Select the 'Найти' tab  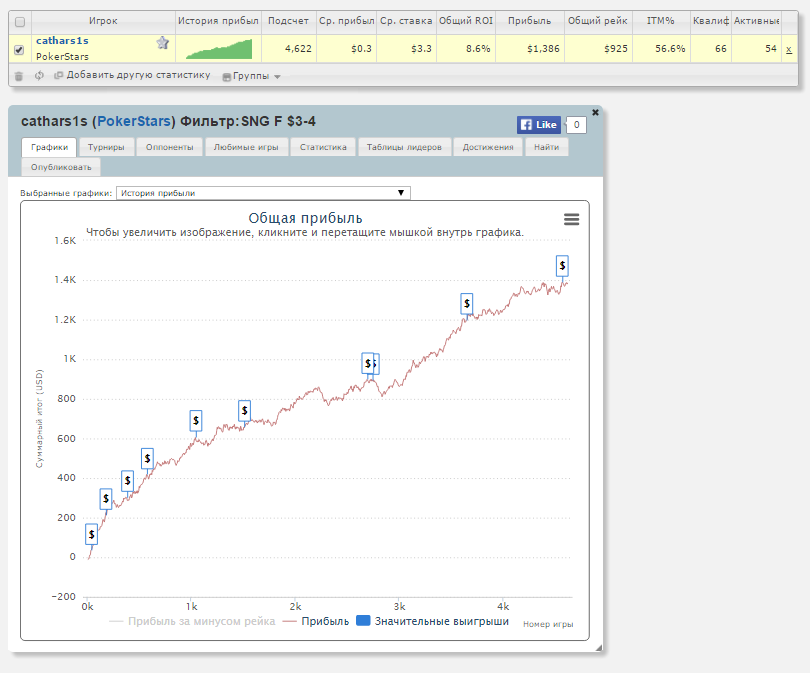[547, 147]
